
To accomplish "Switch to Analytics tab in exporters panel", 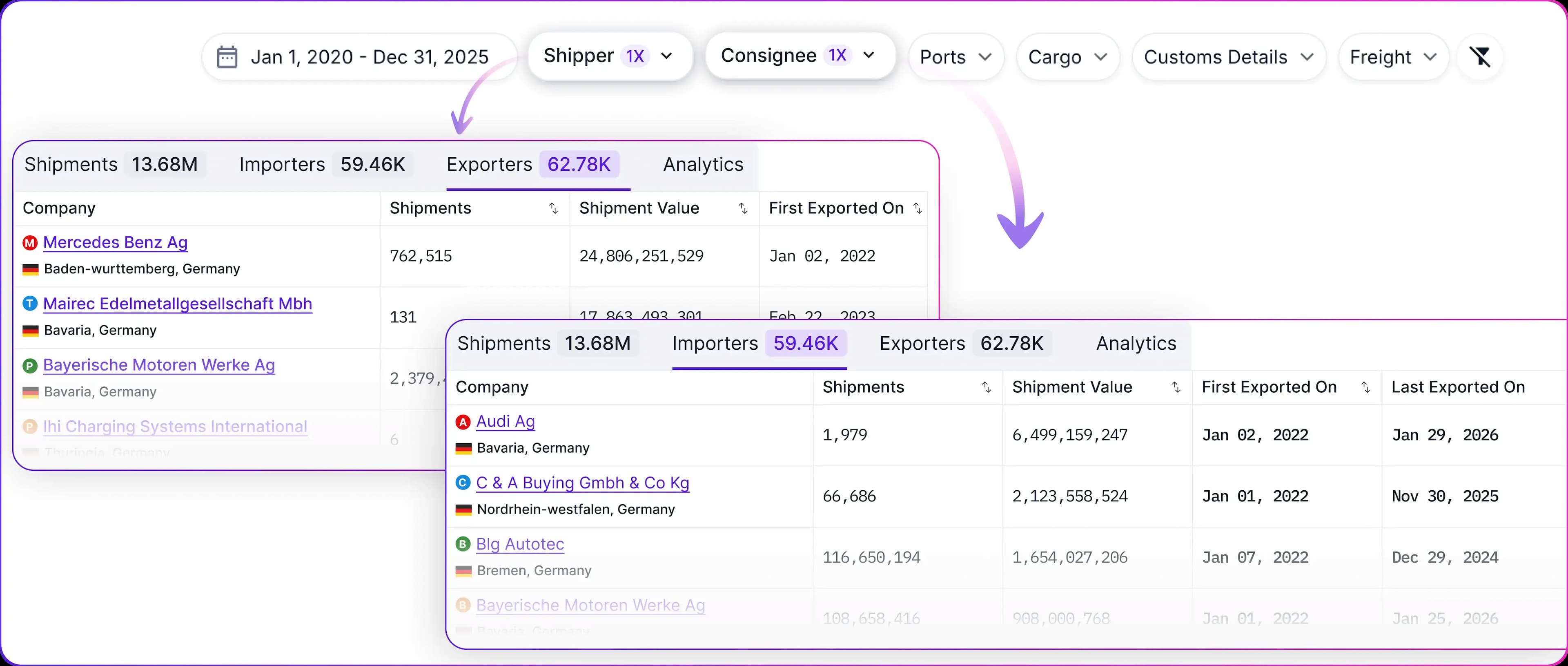I will [703, 165].
